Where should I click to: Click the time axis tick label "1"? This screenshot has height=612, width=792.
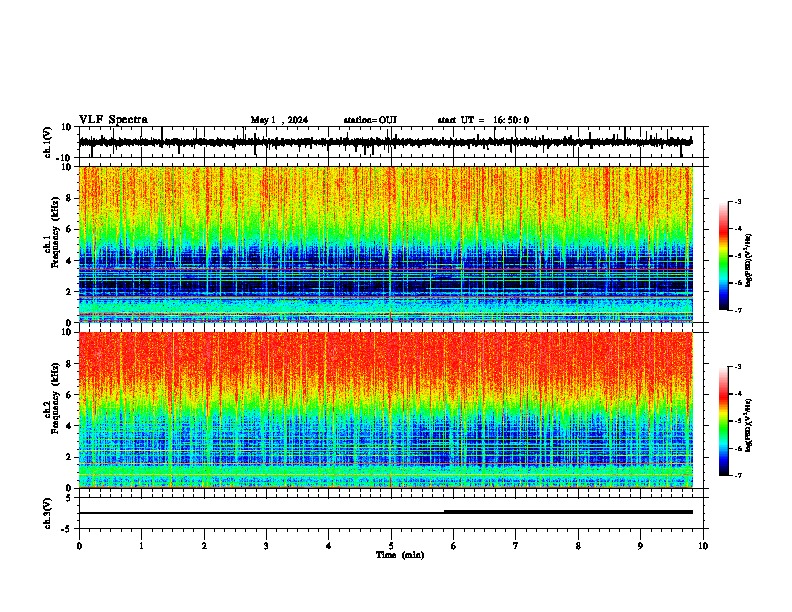click(x=141, y=546)
